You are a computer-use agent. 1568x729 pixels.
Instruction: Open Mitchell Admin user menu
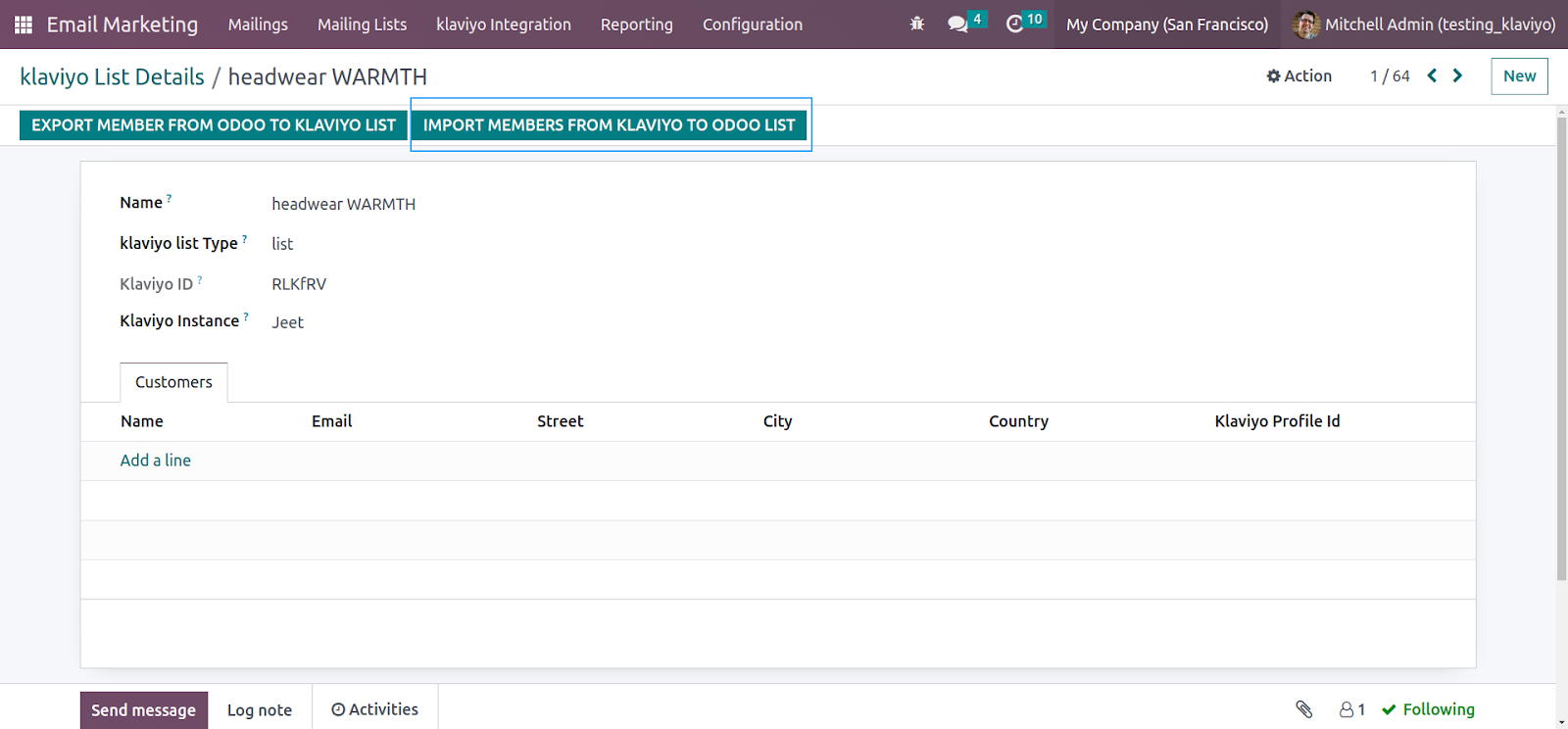click(x=1424, y=24)
